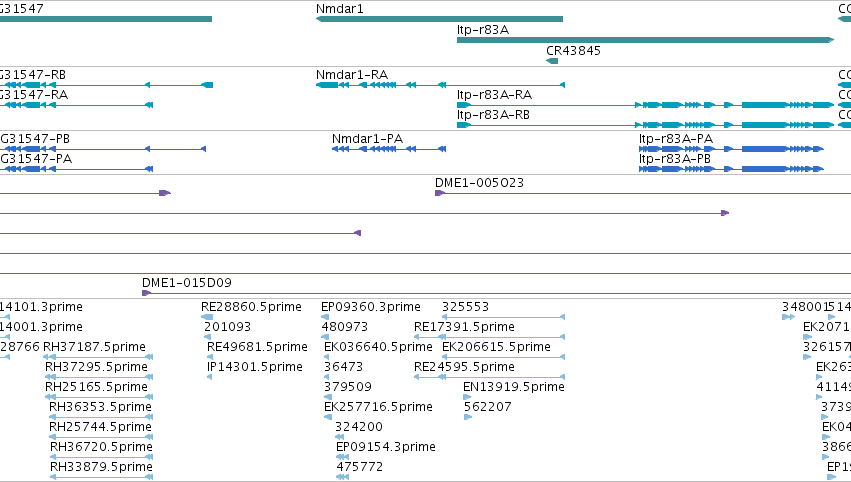Click the RH36353.5prime EST label
The image size is (851, 482).
[100, 408]
